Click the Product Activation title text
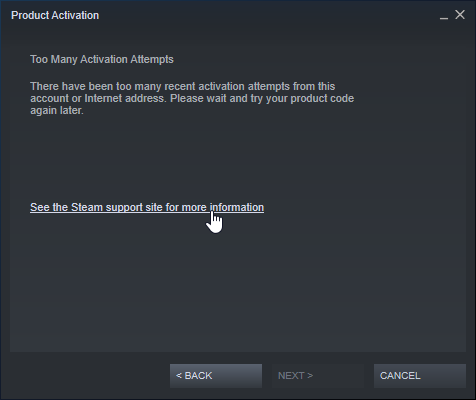 tap(55, 15)
